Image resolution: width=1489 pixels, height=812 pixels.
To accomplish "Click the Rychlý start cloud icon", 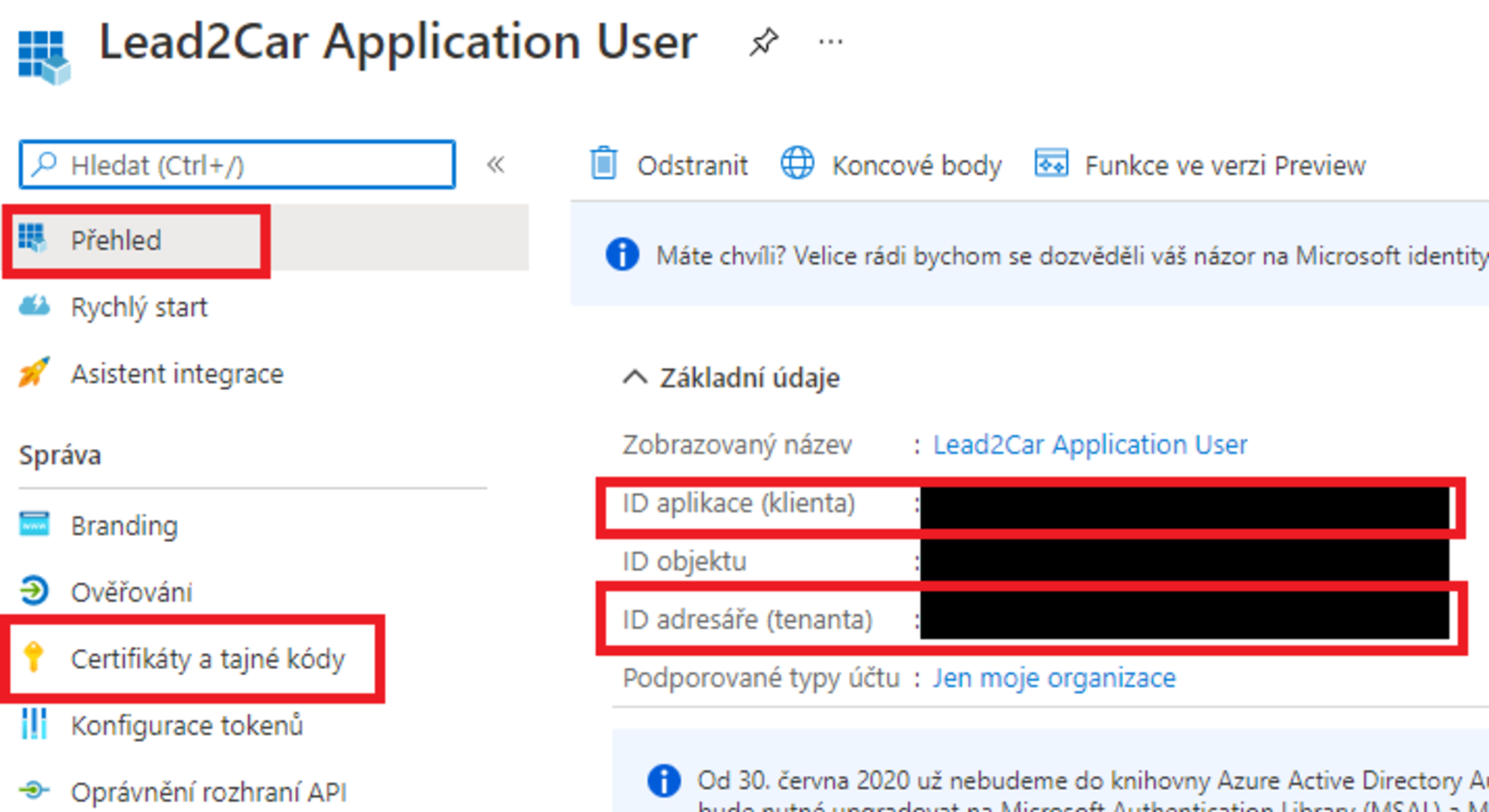I will coord(34,307).
